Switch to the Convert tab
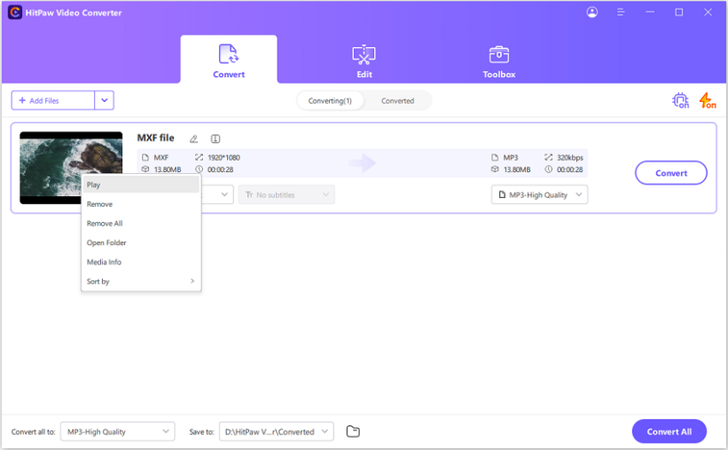The width and height of the screenshot is (728, 450). tap(228, 60)
